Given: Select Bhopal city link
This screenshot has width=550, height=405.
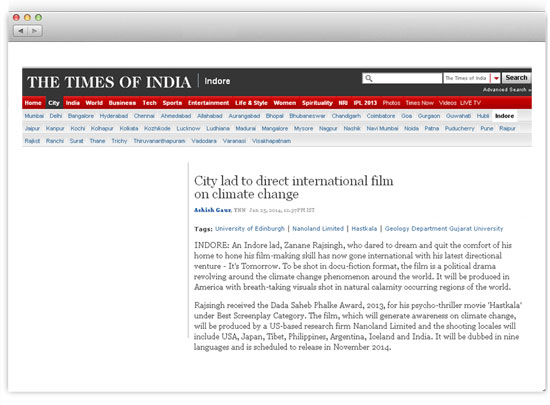Looking at the screenshot, I should point(275,116).
